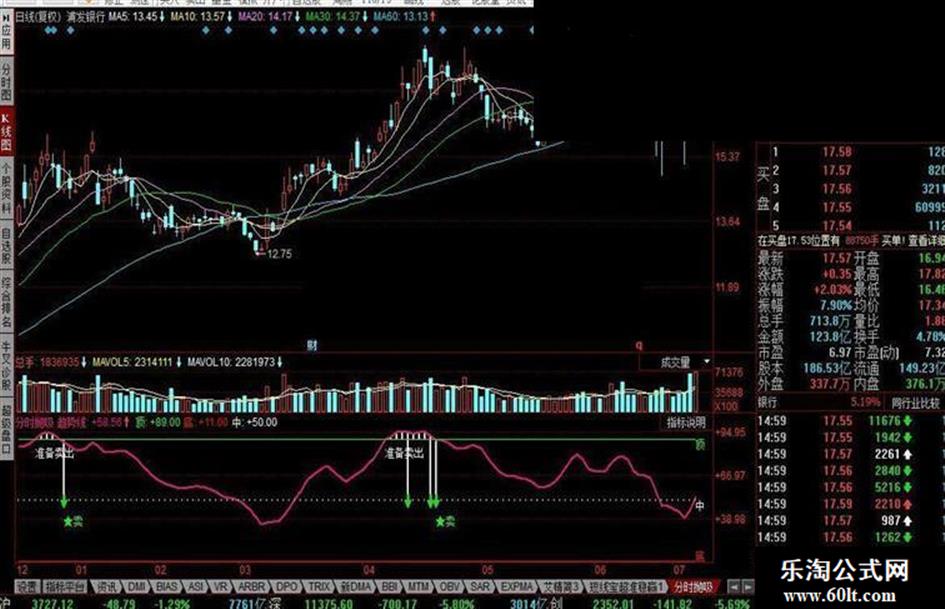Select the K线图 sidebar tab

(6, 130)
